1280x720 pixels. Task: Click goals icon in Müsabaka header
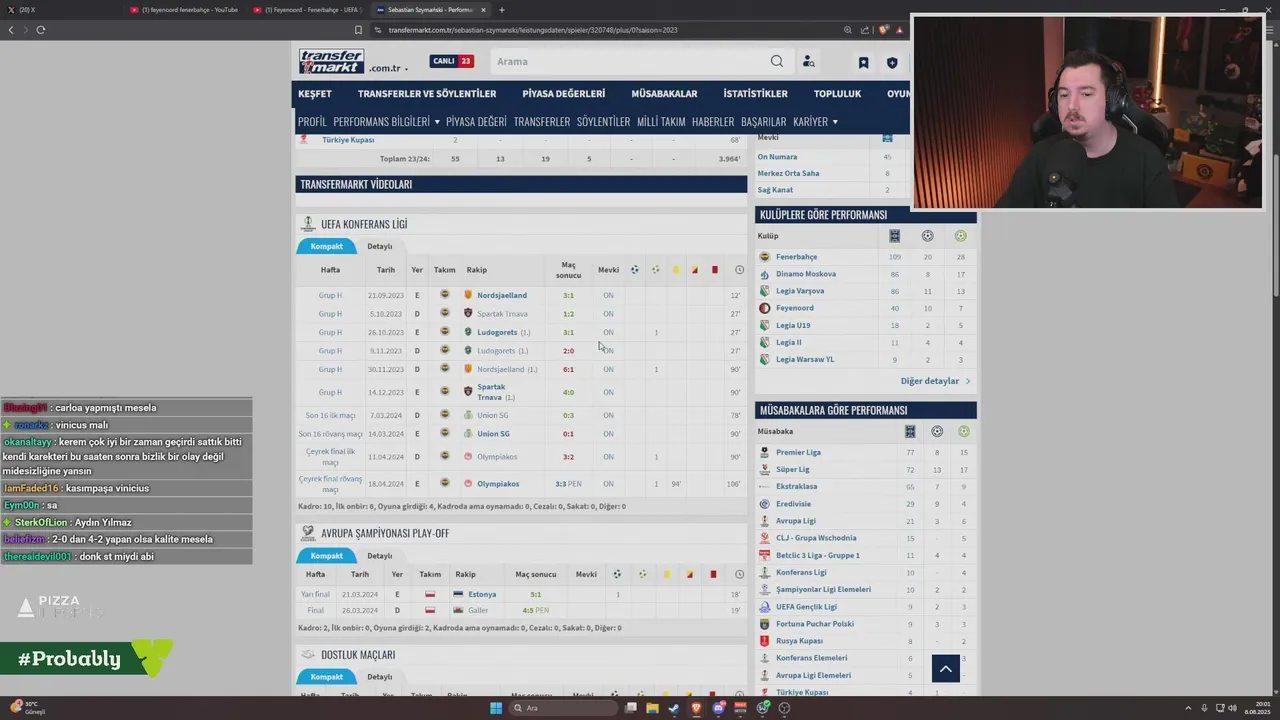coord(937,432)
